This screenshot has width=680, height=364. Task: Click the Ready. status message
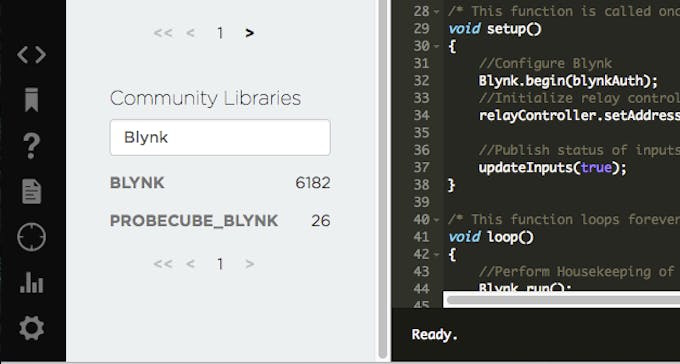pos(435,334)
